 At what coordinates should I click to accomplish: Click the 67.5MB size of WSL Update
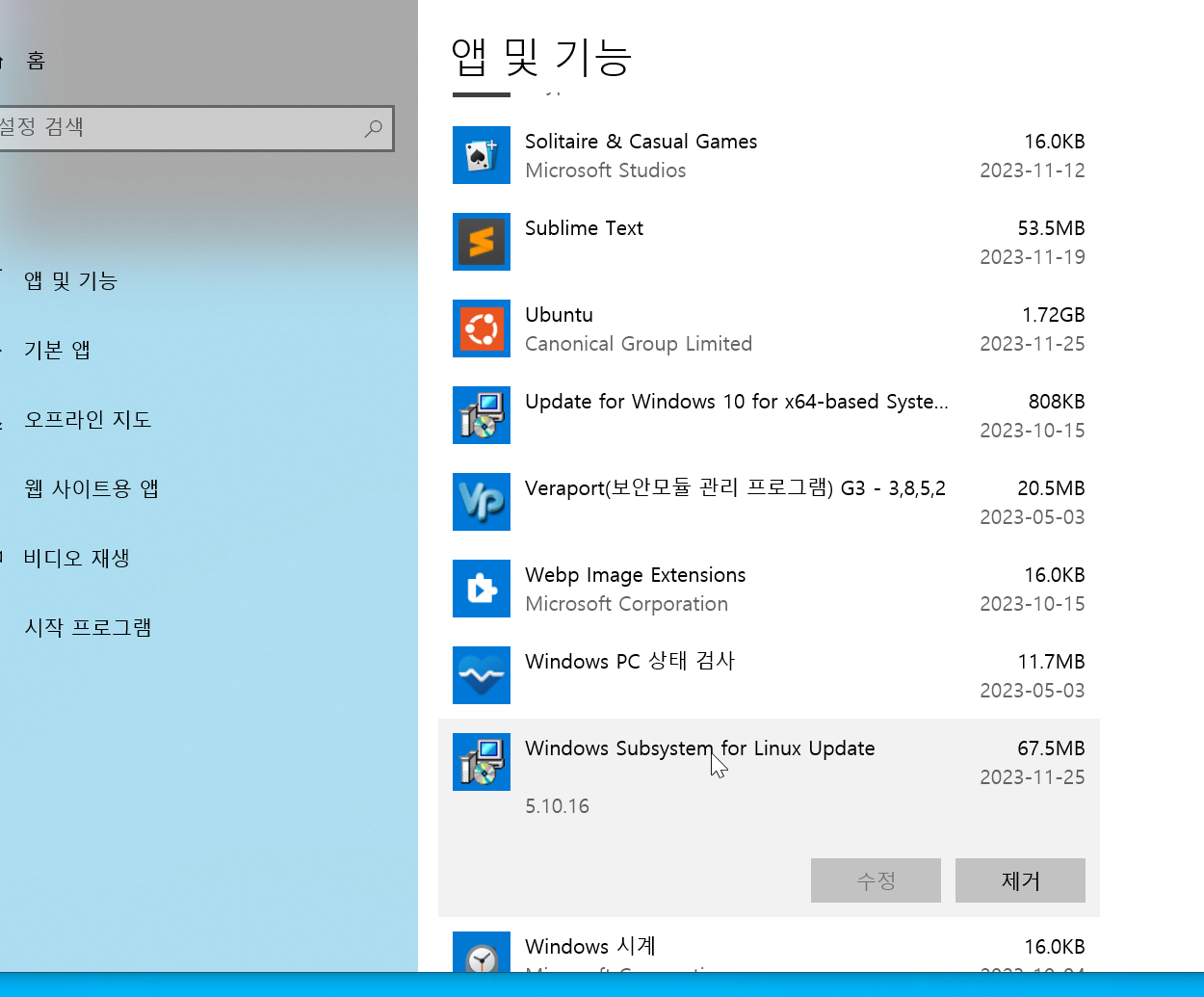click(x=1051, y=748)
